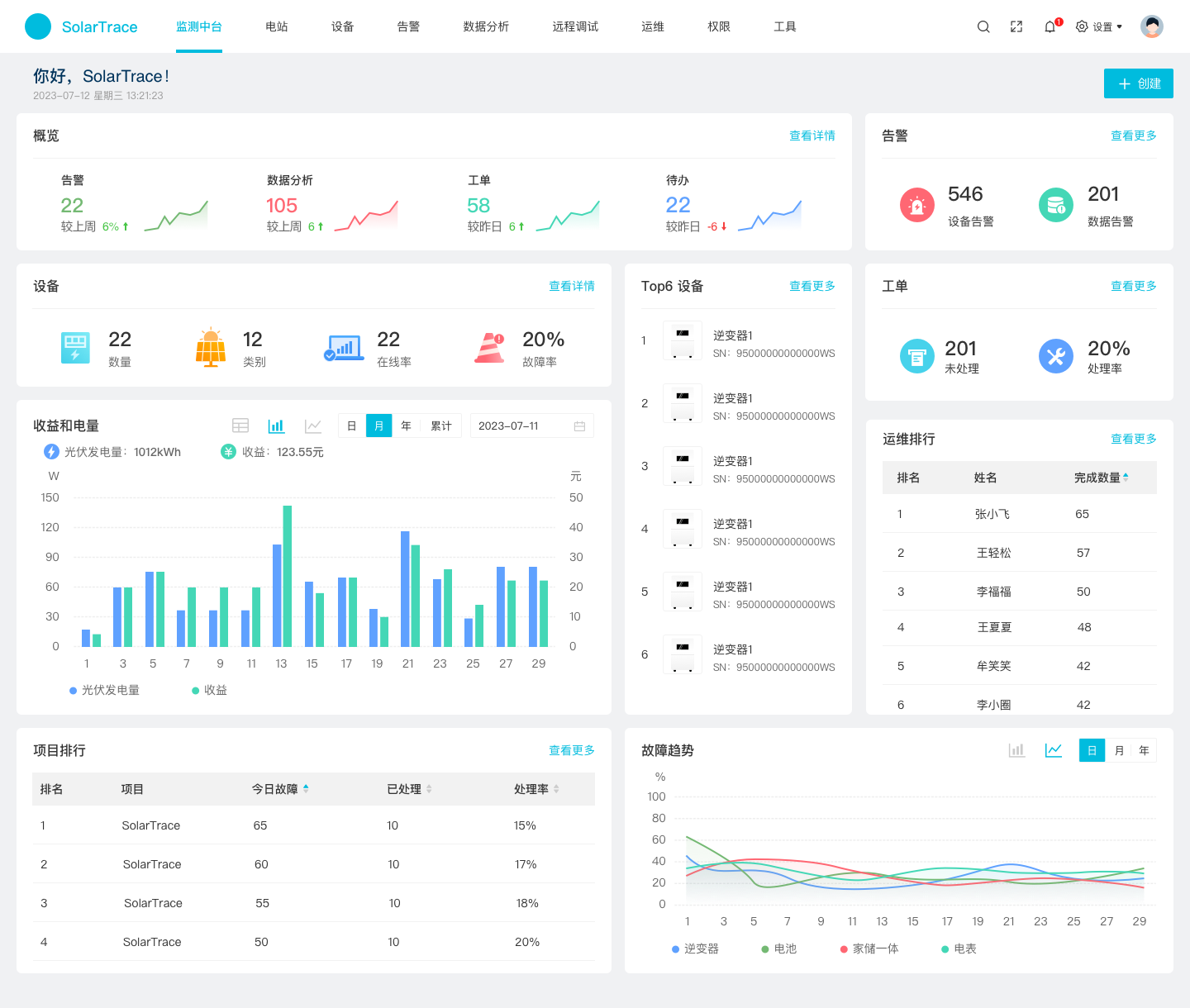The height and width of the screenshot is (1008, 1190).
Task: Toggle 逆变器 legend in fault trend
Action: coord(695,949)
